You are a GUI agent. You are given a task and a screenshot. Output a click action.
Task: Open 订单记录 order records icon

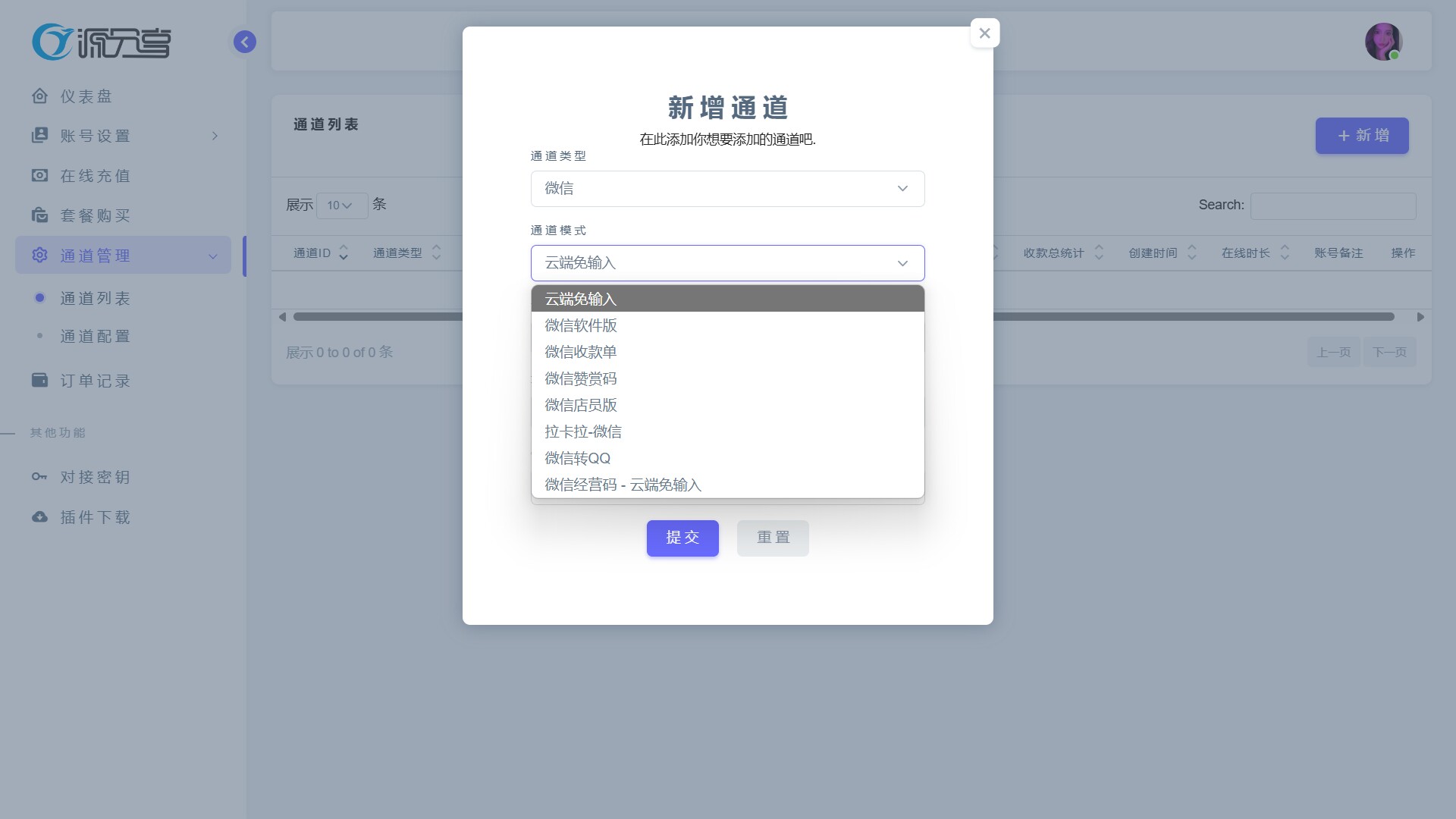(x=39, y=380)
